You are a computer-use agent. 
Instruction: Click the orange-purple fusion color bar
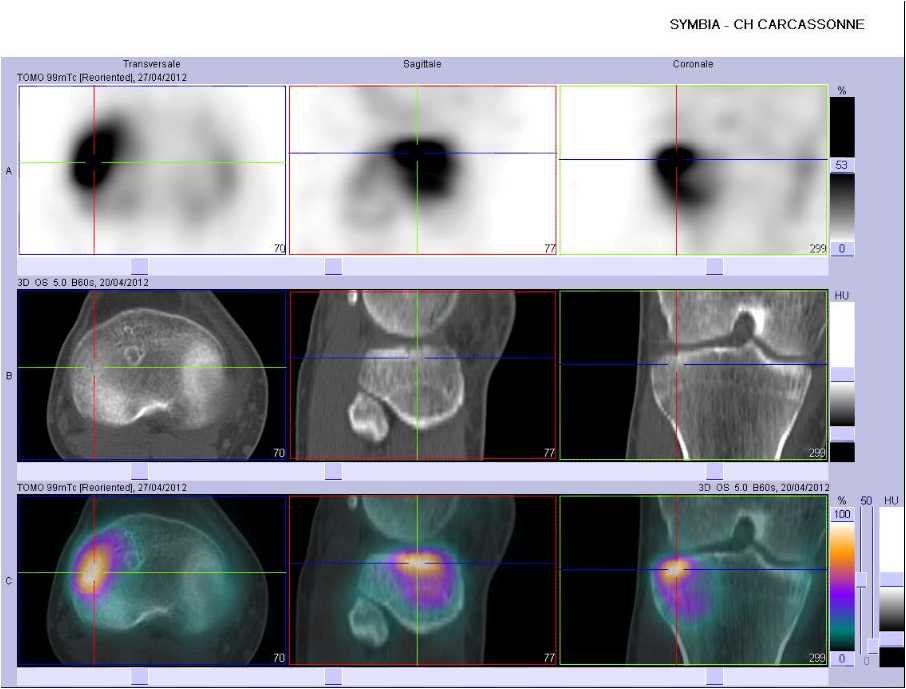click(842, 587)
